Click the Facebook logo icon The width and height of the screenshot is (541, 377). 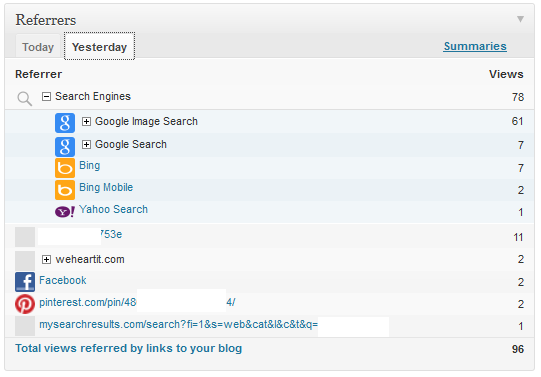coord(25,282)
